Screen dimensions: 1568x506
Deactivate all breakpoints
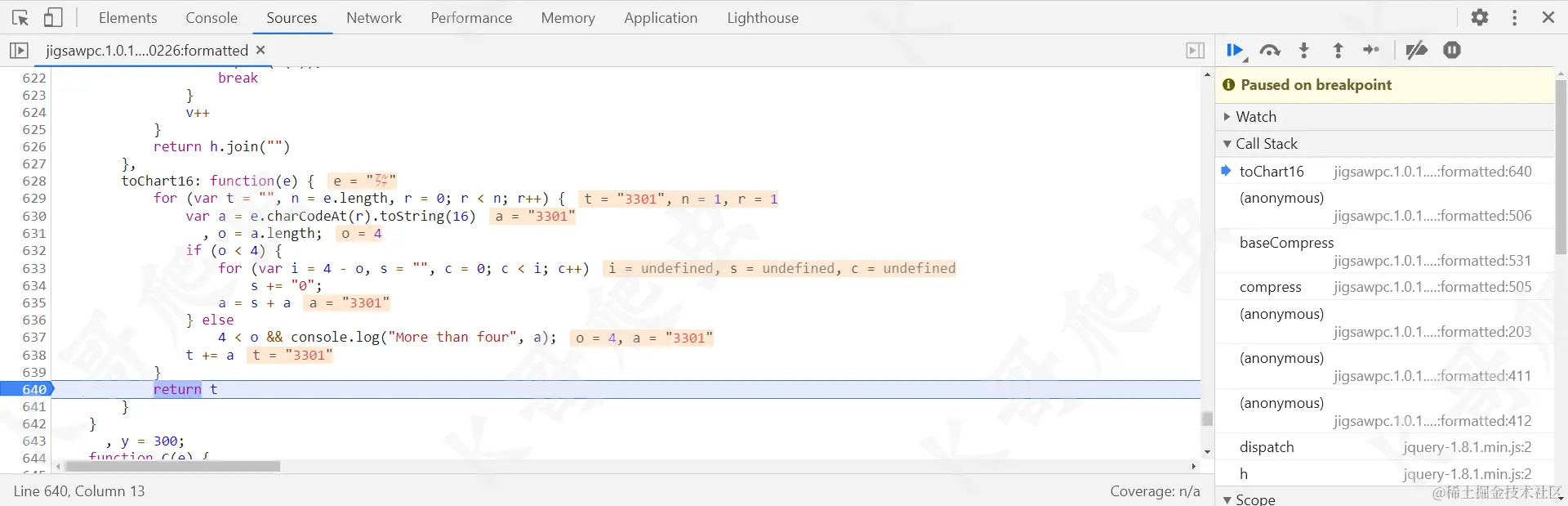point(1416,51)
